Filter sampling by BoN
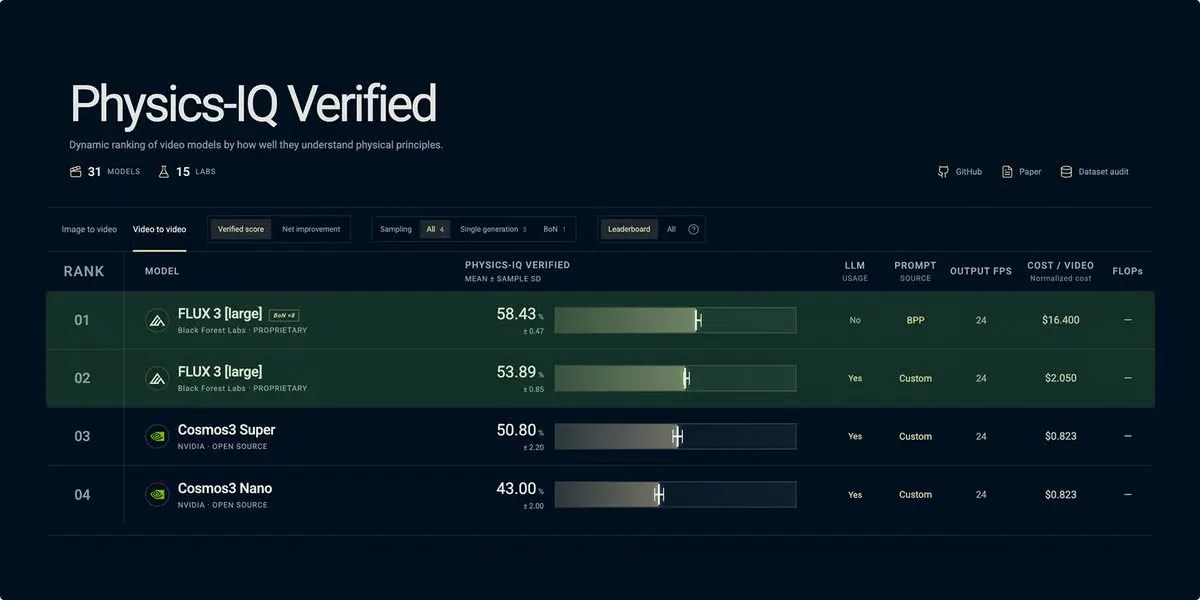The width and height of the screenshot is (1200, 600). point(554,229)
